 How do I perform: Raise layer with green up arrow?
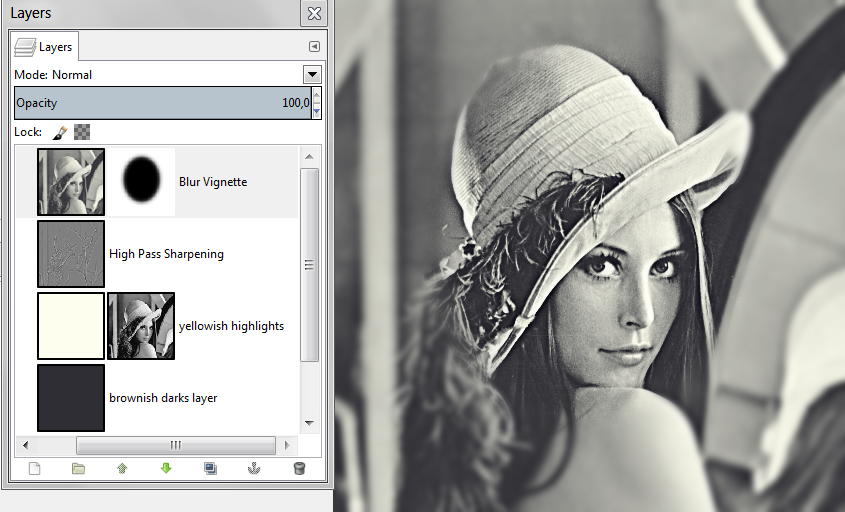click(x=122, y=468)
